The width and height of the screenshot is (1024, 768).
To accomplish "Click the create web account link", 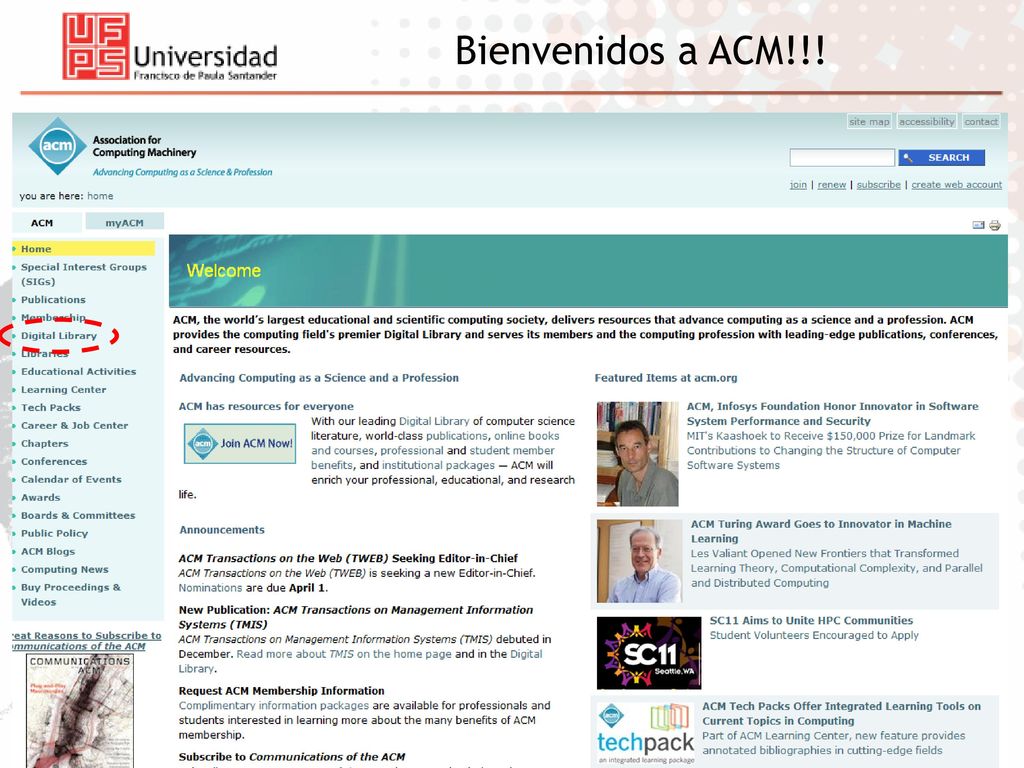I will point(956,185).
